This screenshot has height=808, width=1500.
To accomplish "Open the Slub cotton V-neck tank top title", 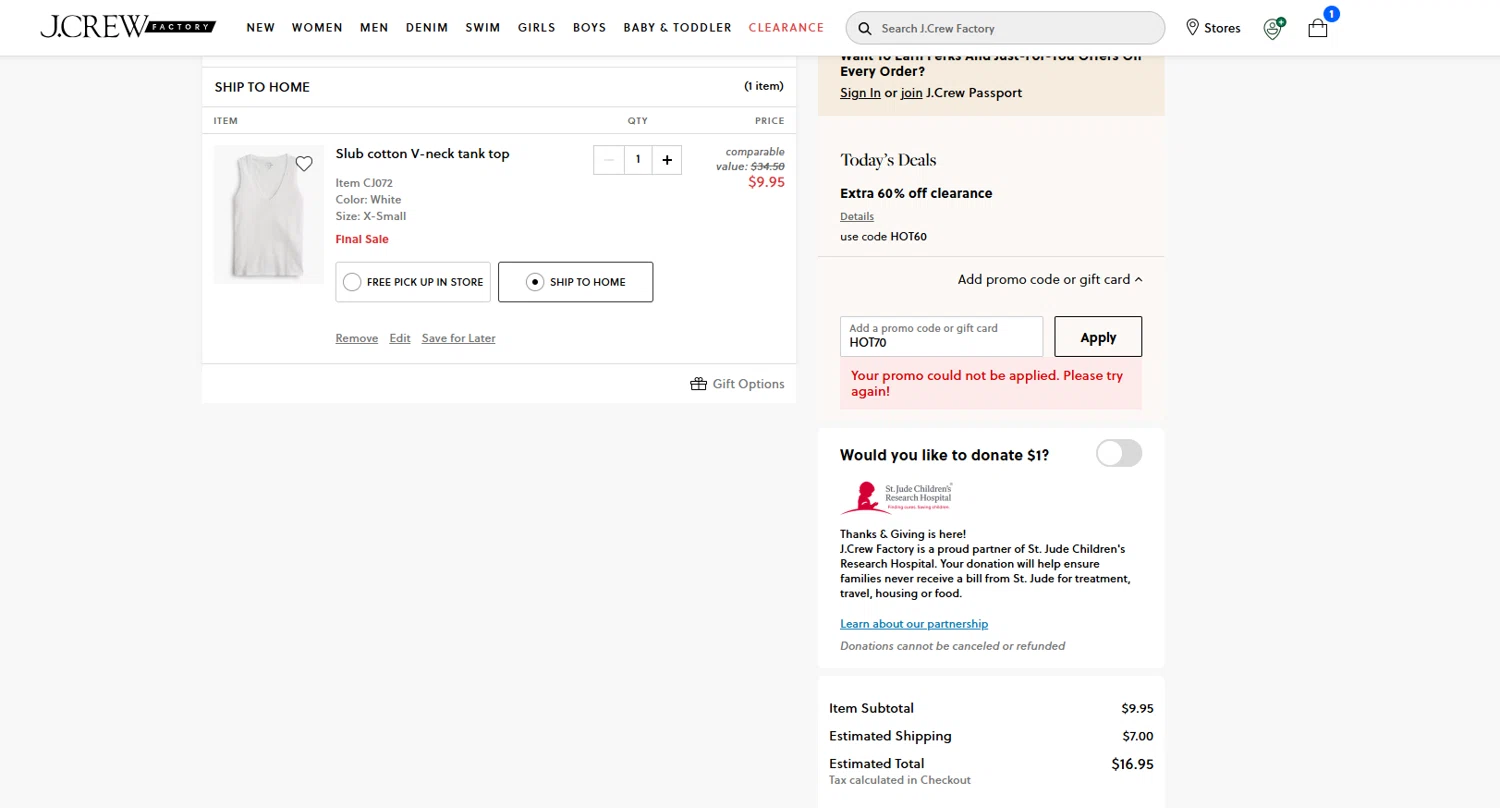I will click(423, 154).
